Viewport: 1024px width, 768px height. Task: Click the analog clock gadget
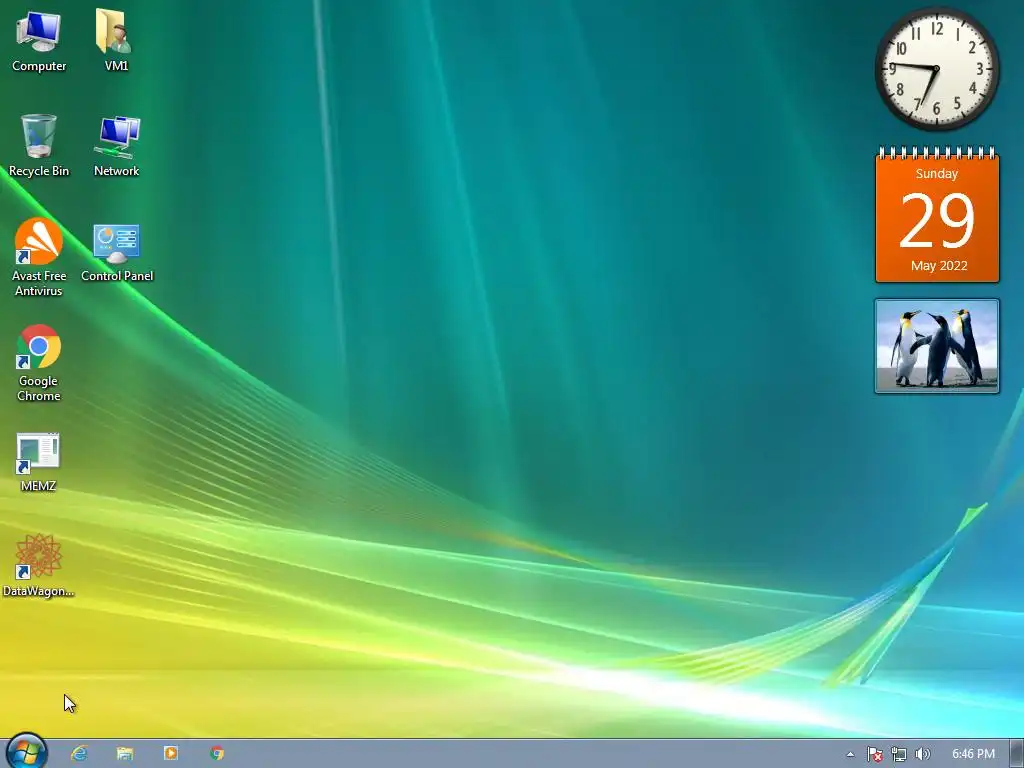[x=936, y=69]
